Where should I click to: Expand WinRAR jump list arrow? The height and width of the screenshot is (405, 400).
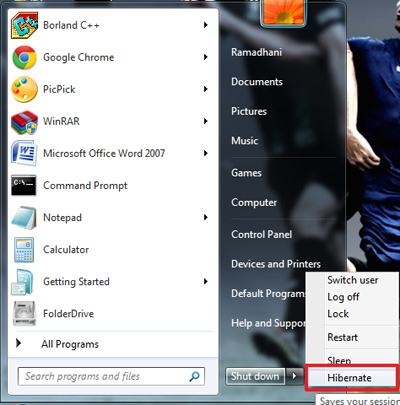pyautogui.click(x=206, y=121)
